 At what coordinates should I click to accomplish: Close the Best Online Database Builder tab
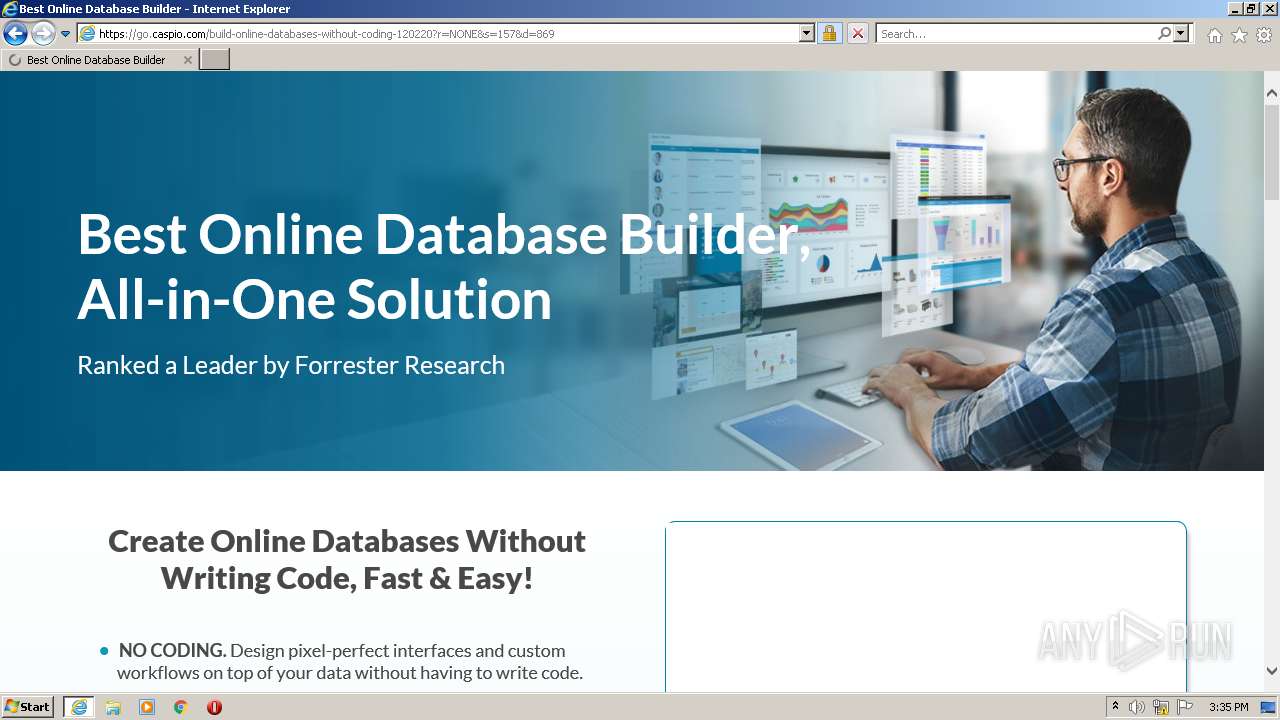click(187, 60)
